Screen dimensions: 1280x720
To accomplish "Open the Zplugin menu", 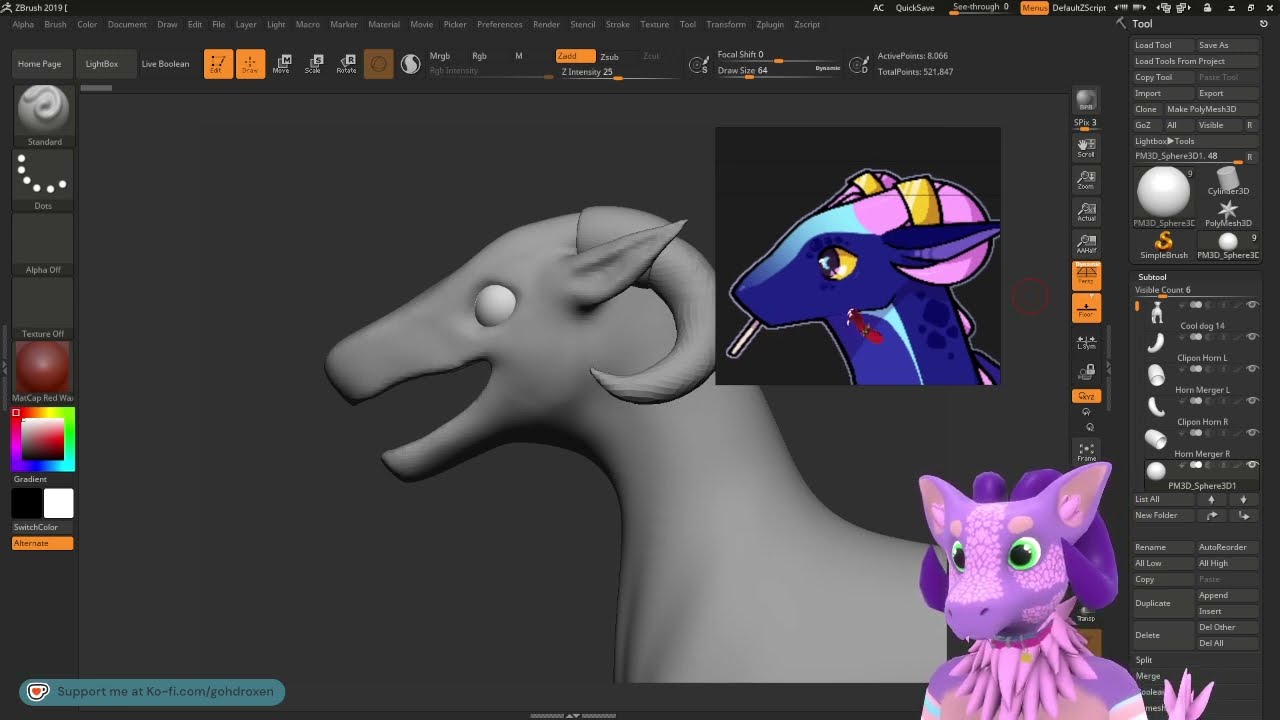I will 770,24.
